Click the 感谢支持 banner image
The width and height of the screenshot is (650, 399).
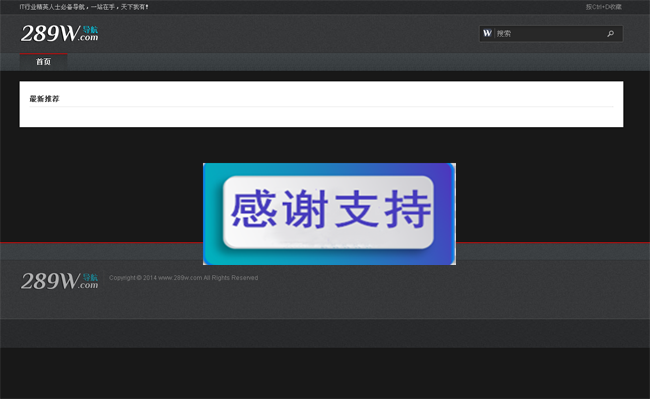click(x=329, y=214)
